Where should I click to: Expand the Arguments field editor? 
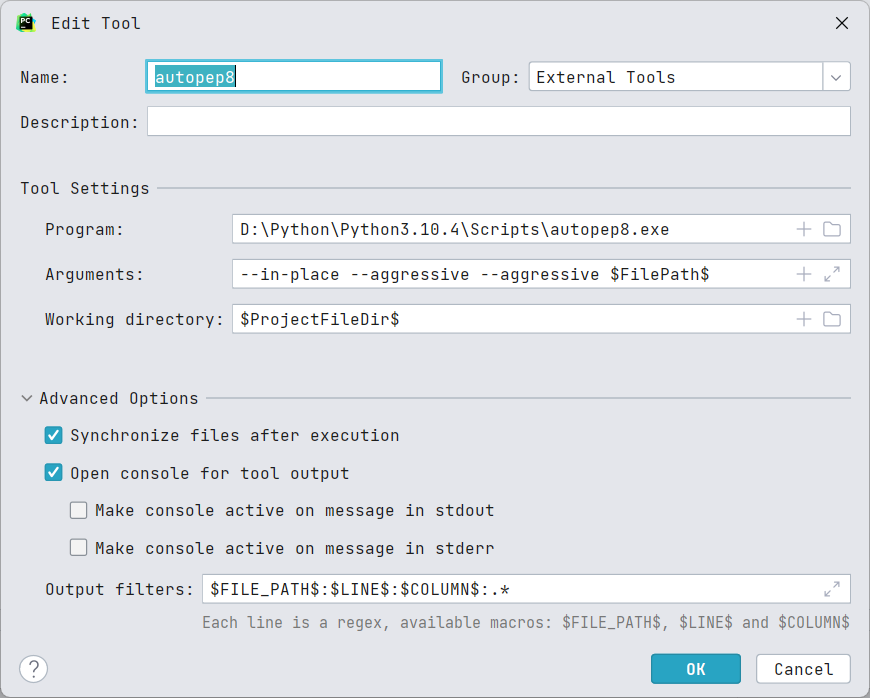(832, 274)
